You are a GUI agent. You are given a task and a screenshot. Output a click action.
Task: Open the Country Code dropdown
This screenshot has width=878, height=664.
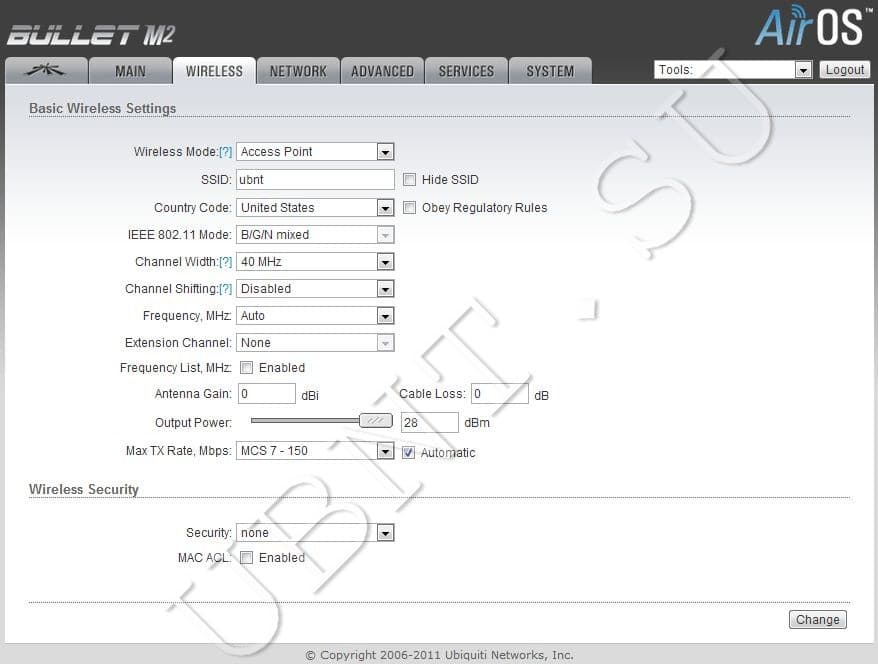pyautogui.click(x=315, y=208)
